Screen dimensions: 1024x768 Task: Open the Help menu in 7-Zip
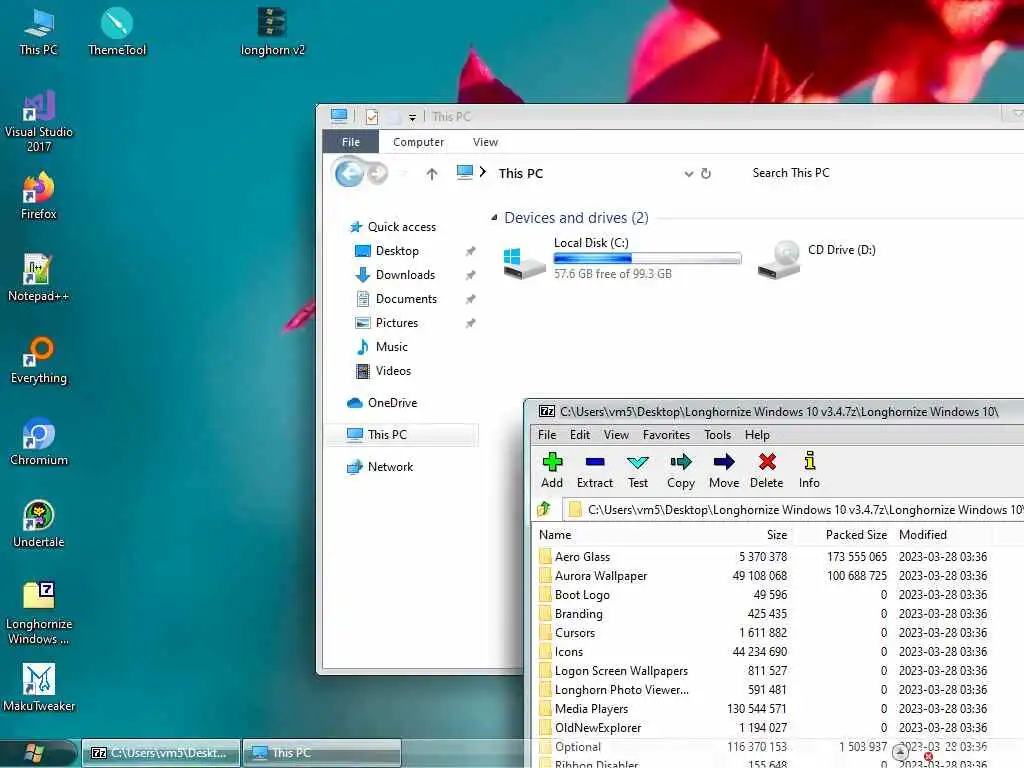coord(757,435)
